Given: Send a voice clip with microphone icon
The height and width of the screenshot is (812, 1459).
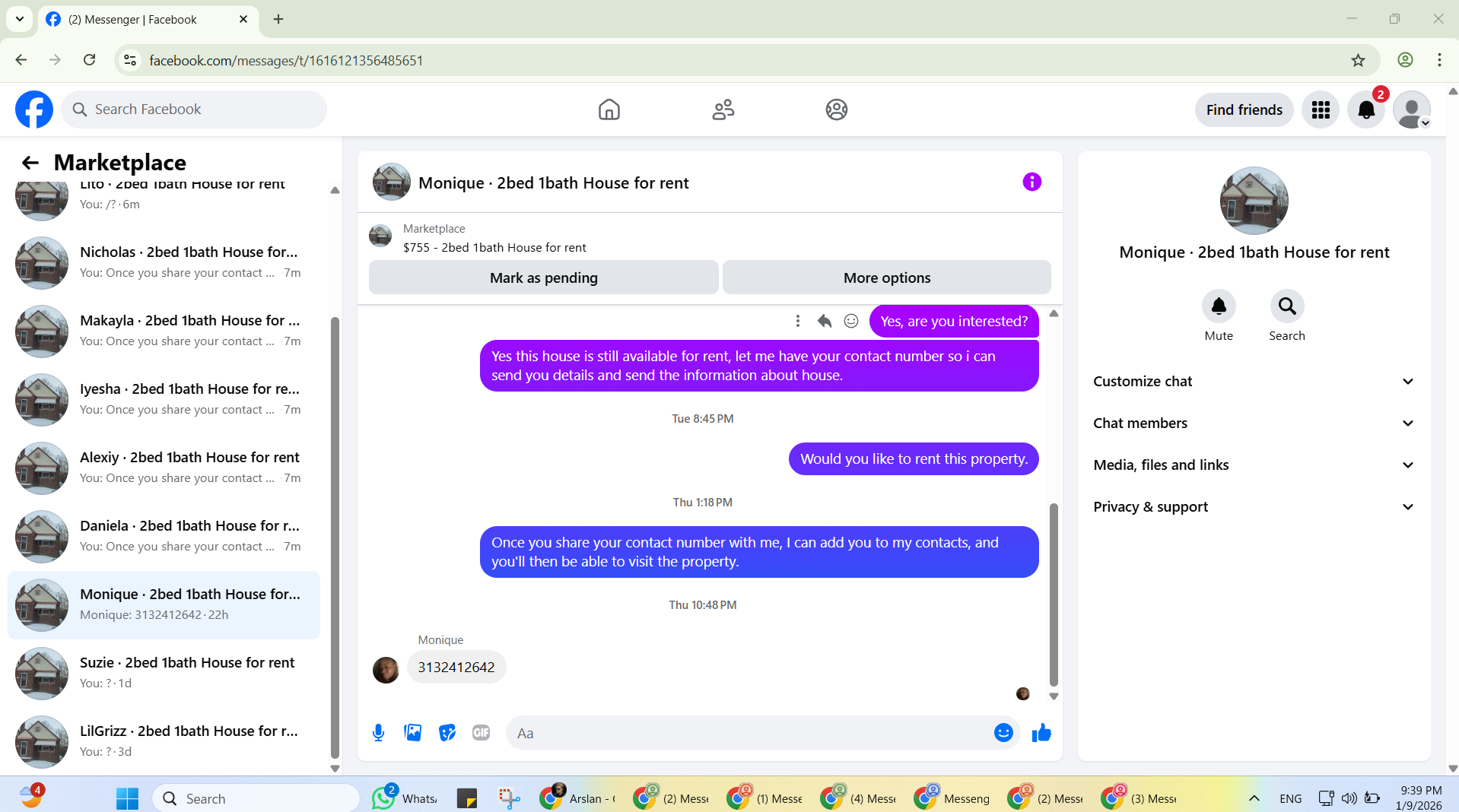Looking at the screenshot, I should (x=378, y=733).
